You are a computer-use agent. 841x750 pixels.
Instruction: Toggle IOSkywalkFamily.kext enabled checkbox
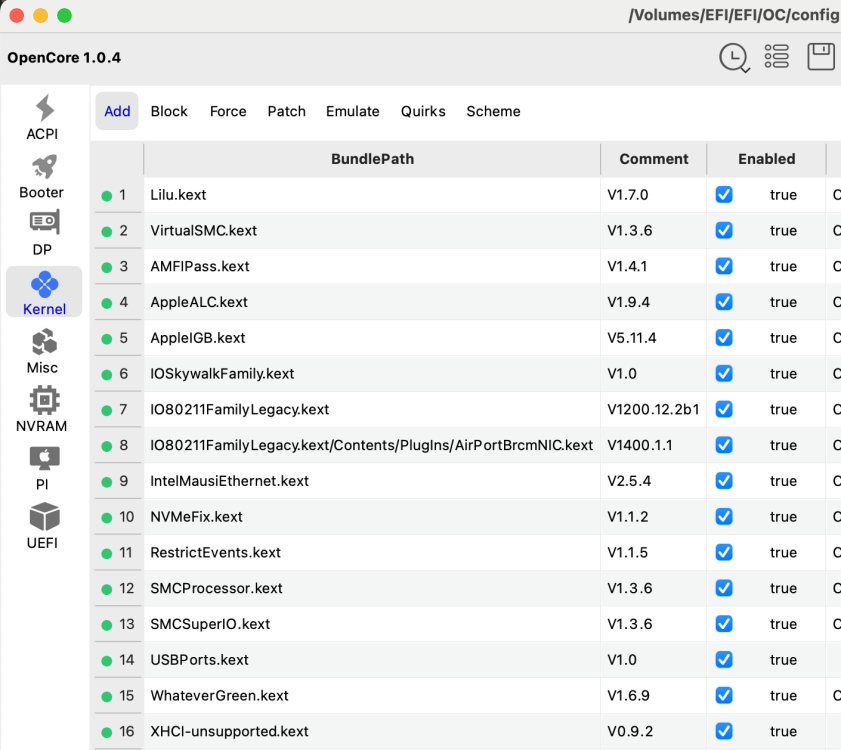pos(724,373)
